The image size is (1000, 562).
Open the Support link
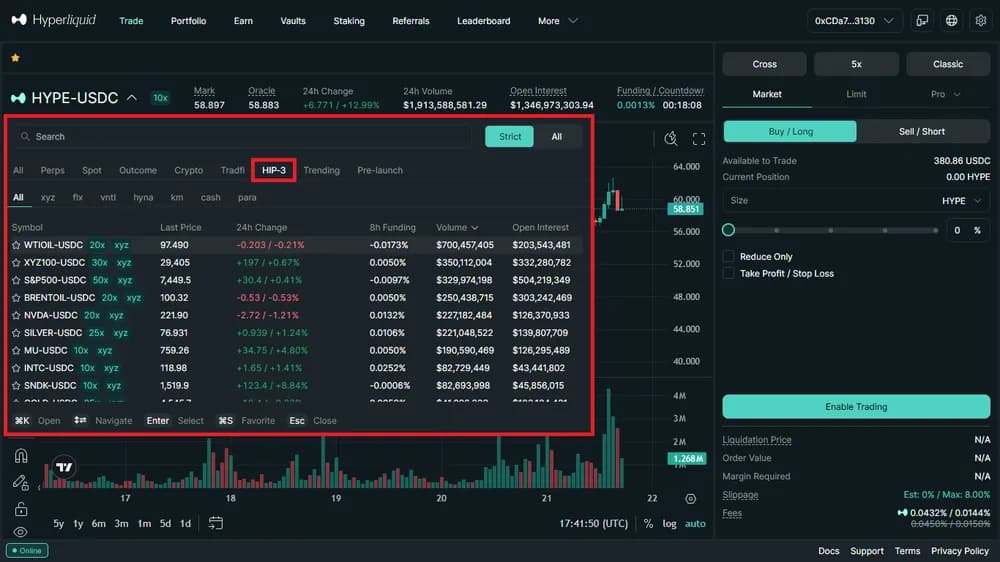[867, 551]
